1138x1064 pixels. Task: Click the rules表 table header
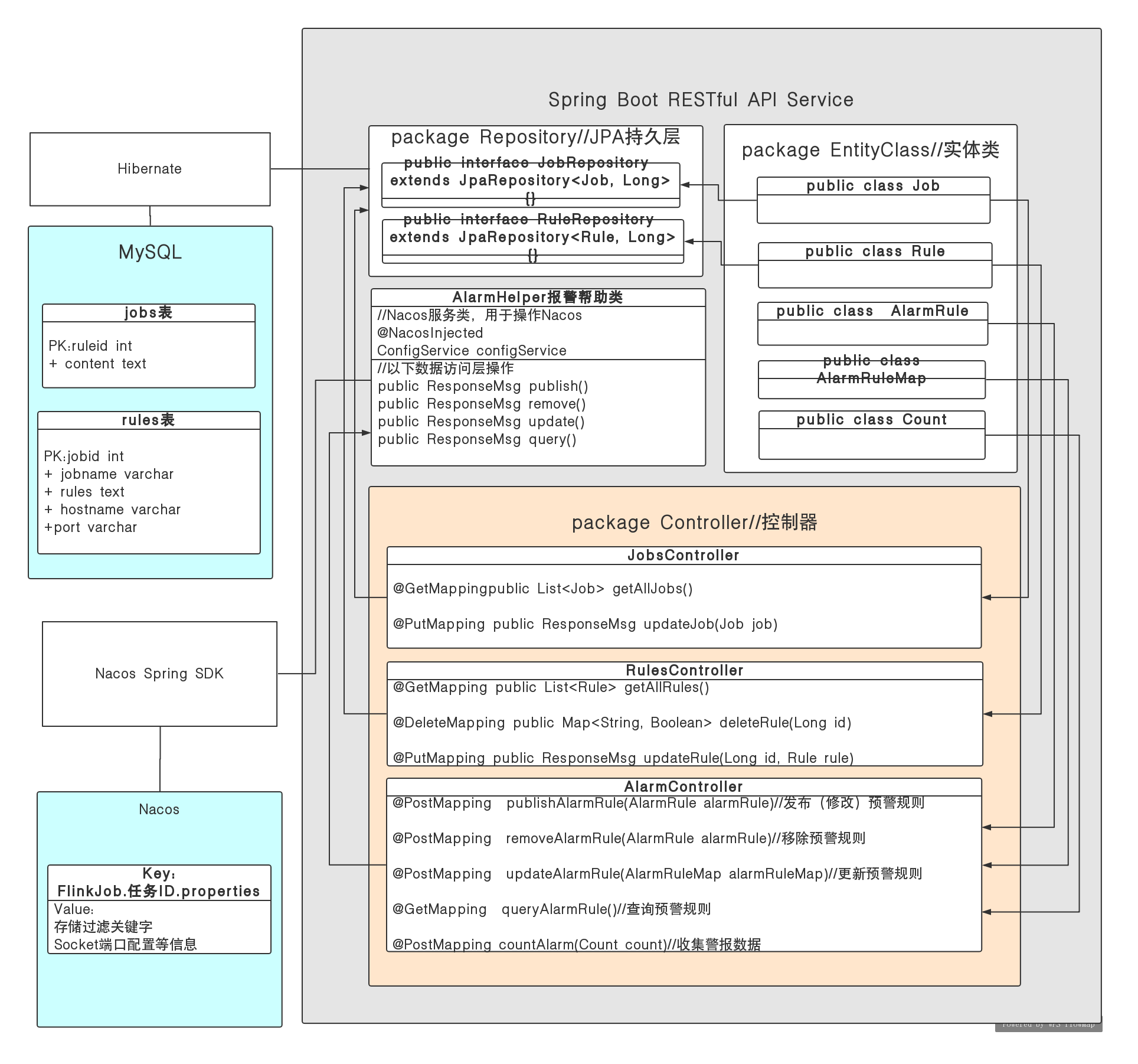tap(148, 420)
